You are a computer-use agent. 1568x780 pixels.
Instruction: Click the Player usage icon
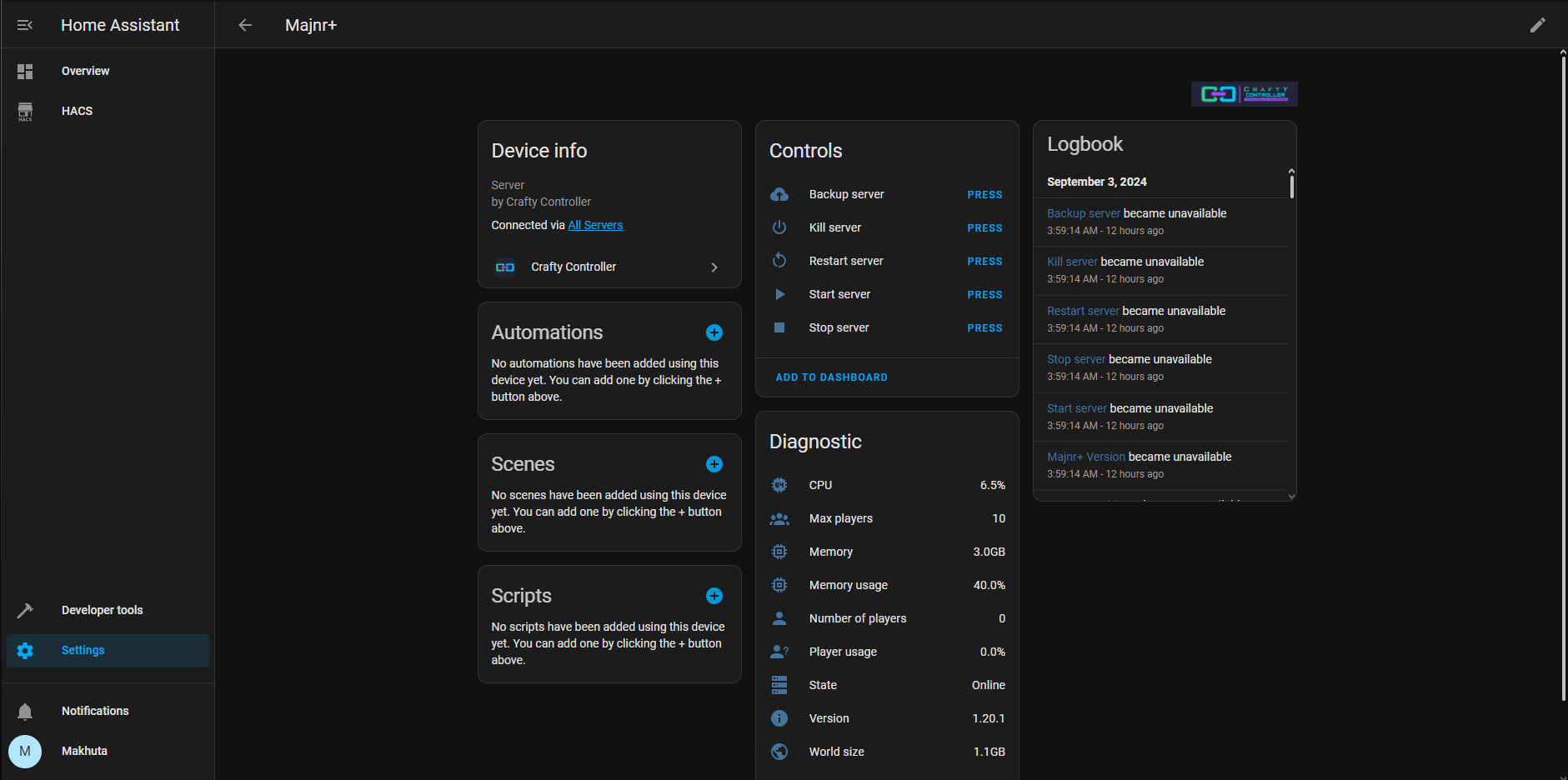click(779, 652)
